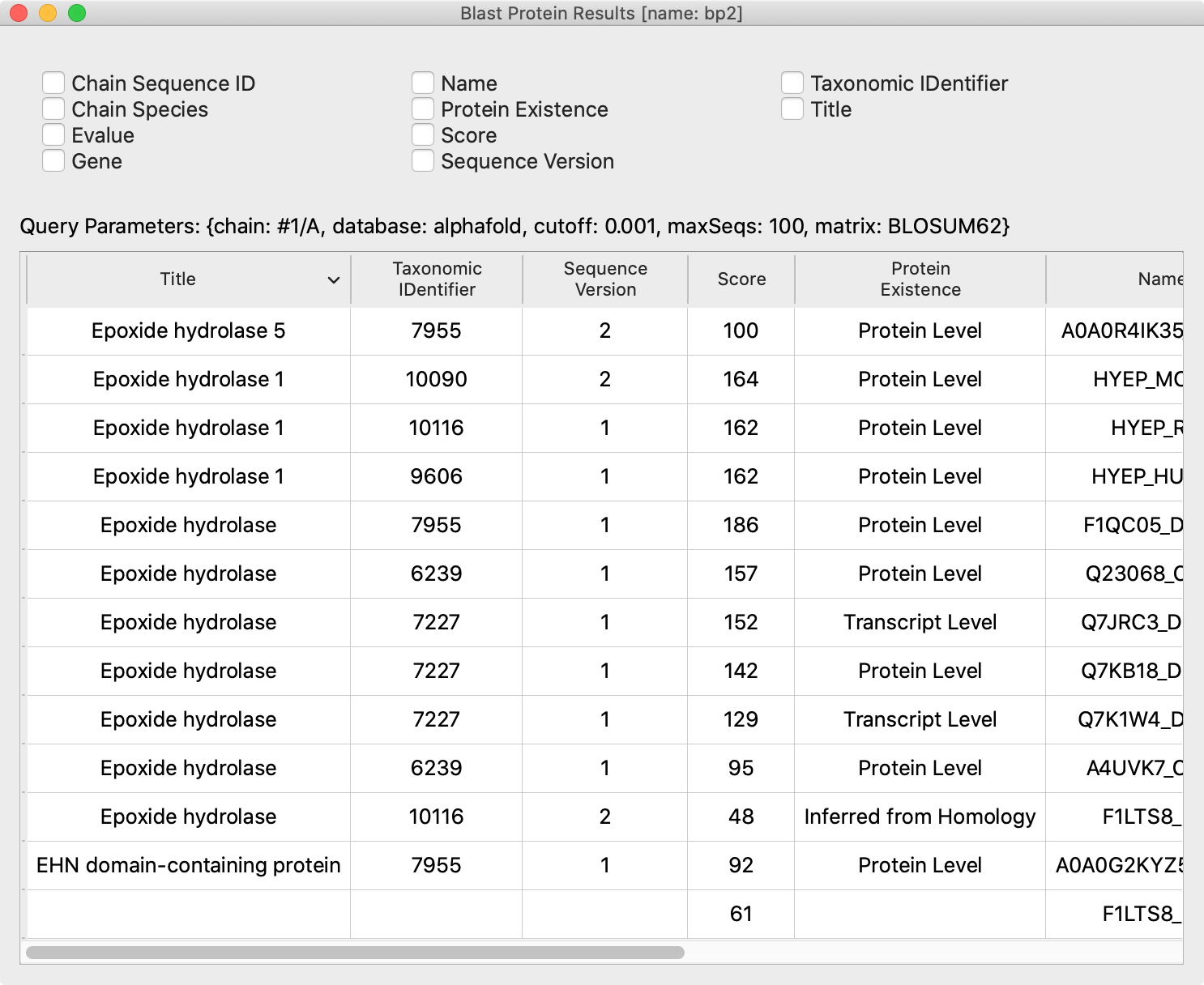Screen dimensions: 1204x985
Task: Enable the Name column checkbox
Action: click(423, 83)
